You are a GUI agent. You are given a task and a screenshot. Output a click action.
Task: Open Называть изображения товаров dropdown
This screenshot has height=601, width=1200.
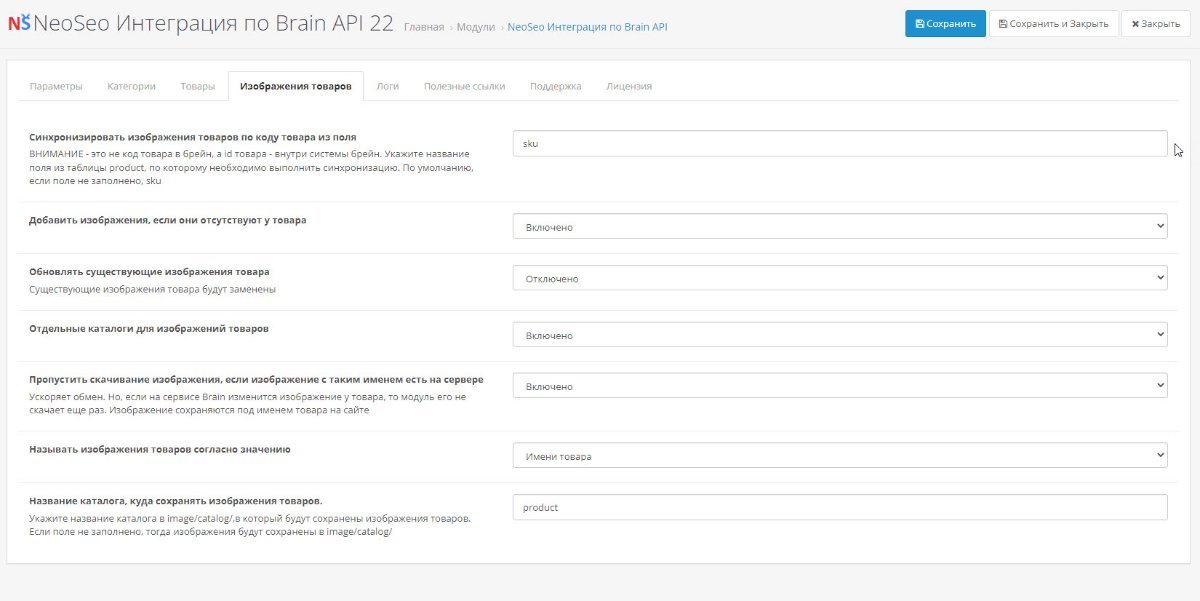pyautogui.click(x=840, y=457)
